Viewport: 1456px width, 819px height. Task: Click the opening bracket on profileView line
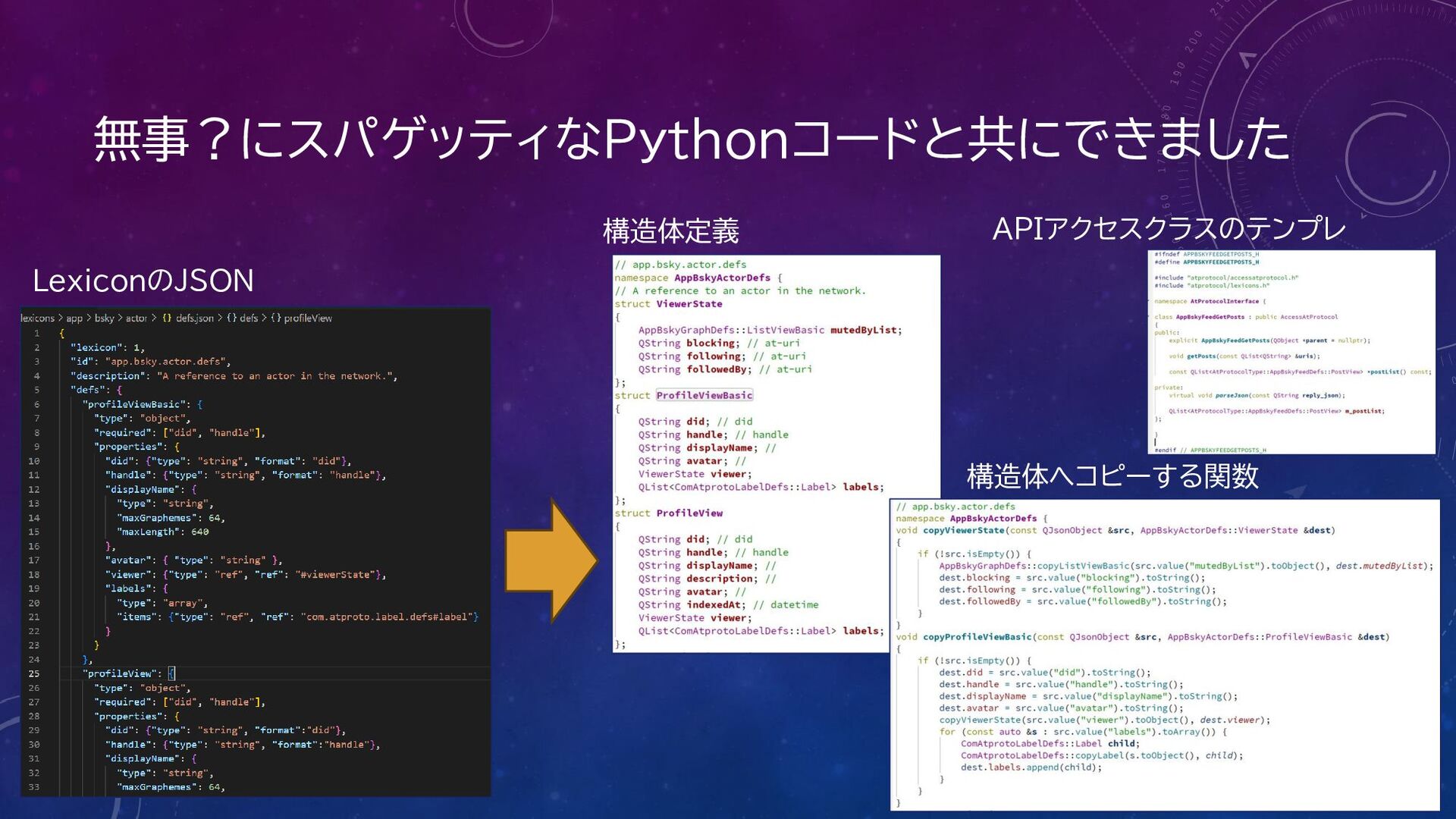pos(171,674)
